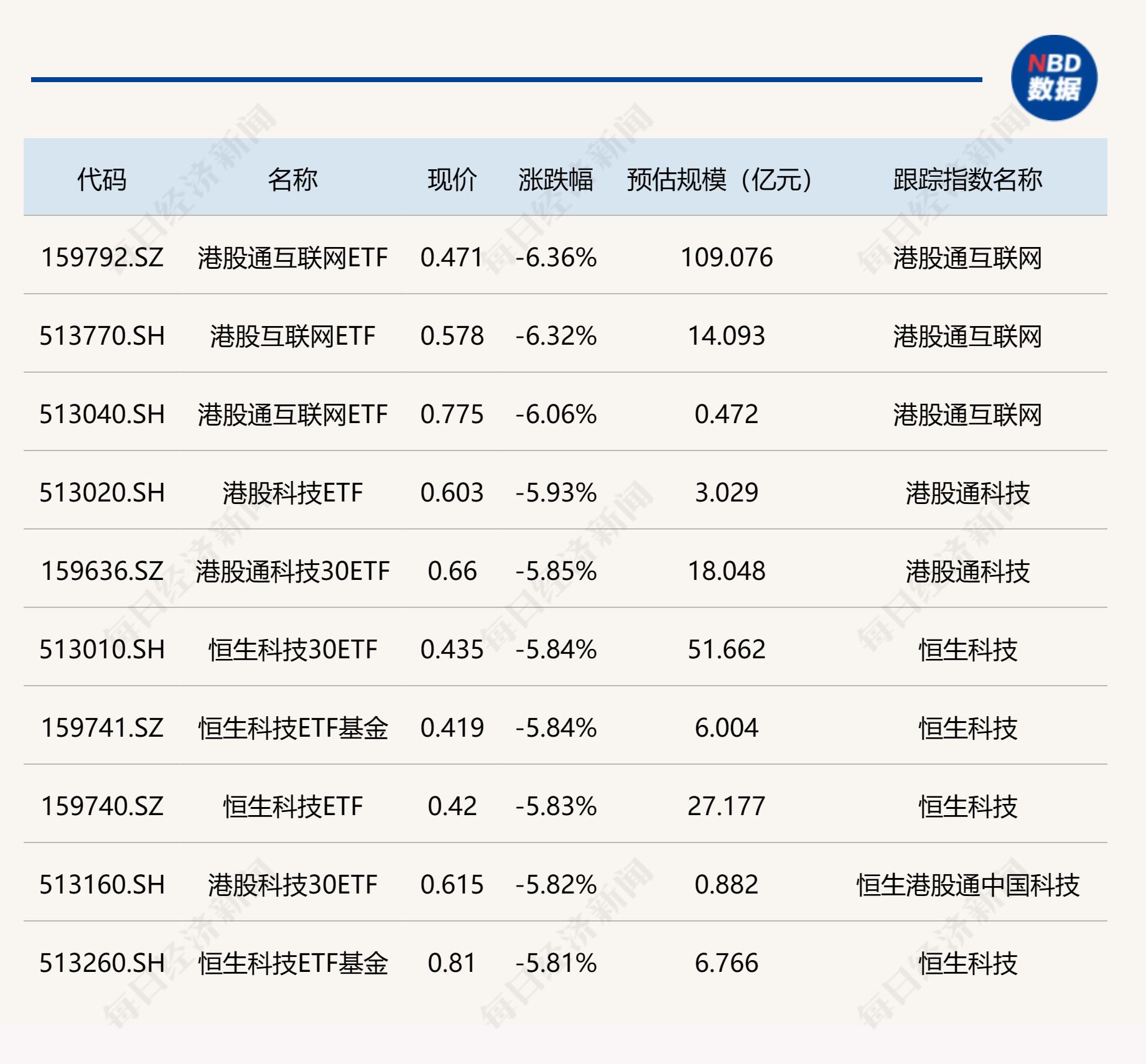Select code 513040.SH
Viewport: 1146px width, 1064px height.
pos(102,414)
